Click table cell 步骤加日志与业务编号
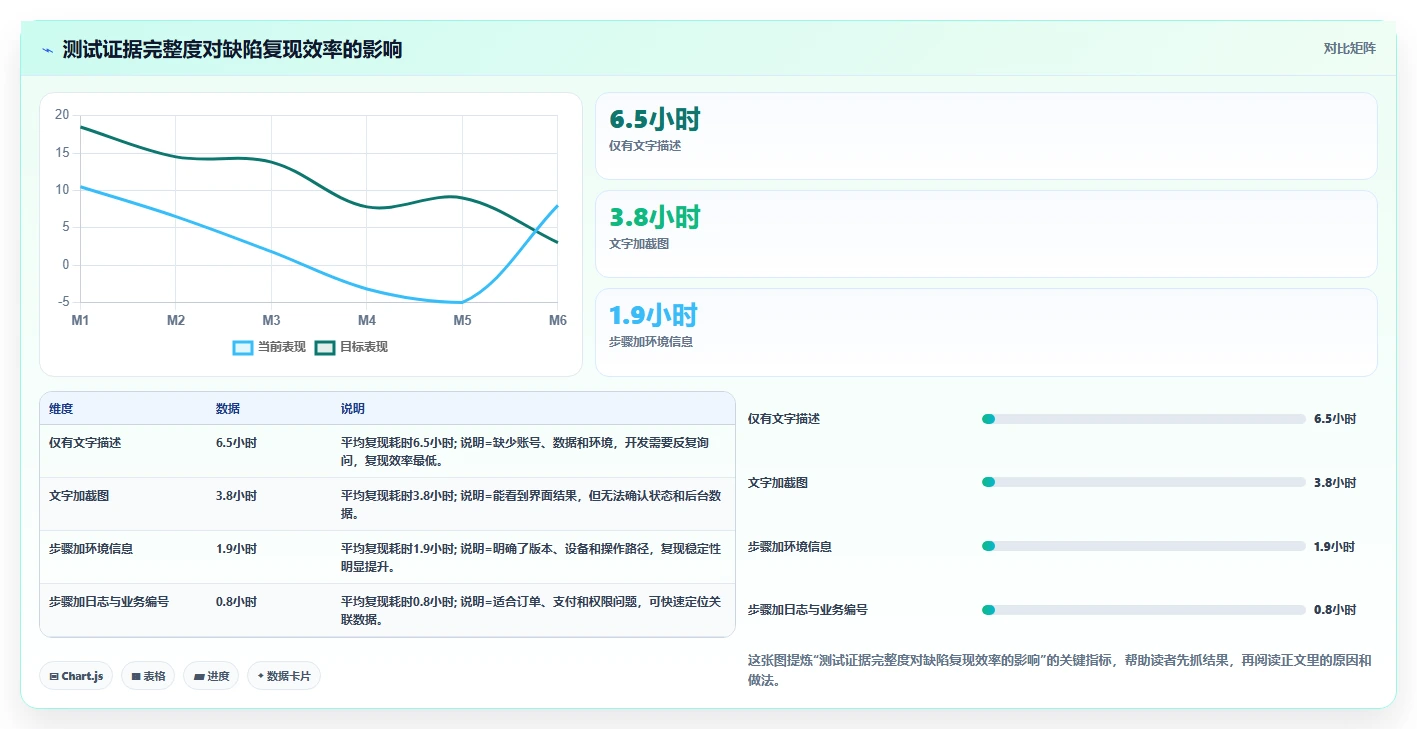The height and width of the screenshot is (729, 1417). point(109,602)
